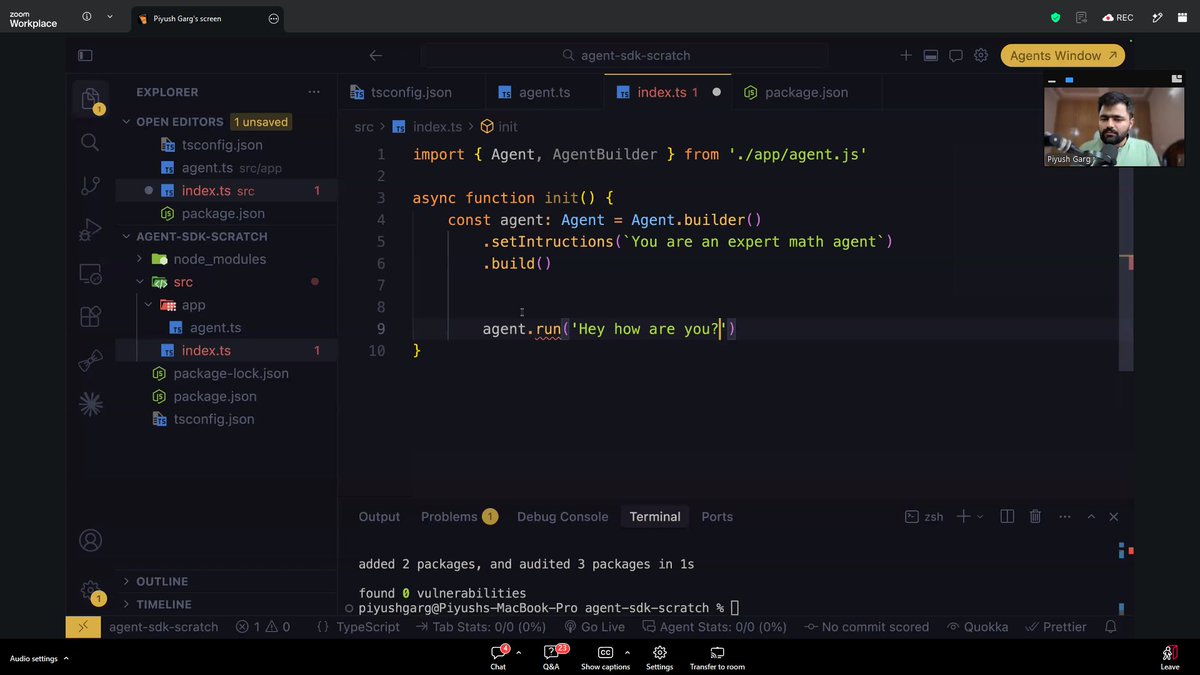Toggle panel layout icon in title bar

click(x=930, y=56)
